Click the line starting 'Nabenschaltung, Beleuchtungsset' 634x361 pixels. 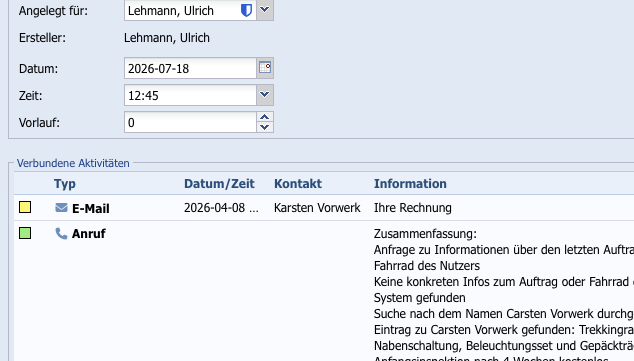[504, 346]
